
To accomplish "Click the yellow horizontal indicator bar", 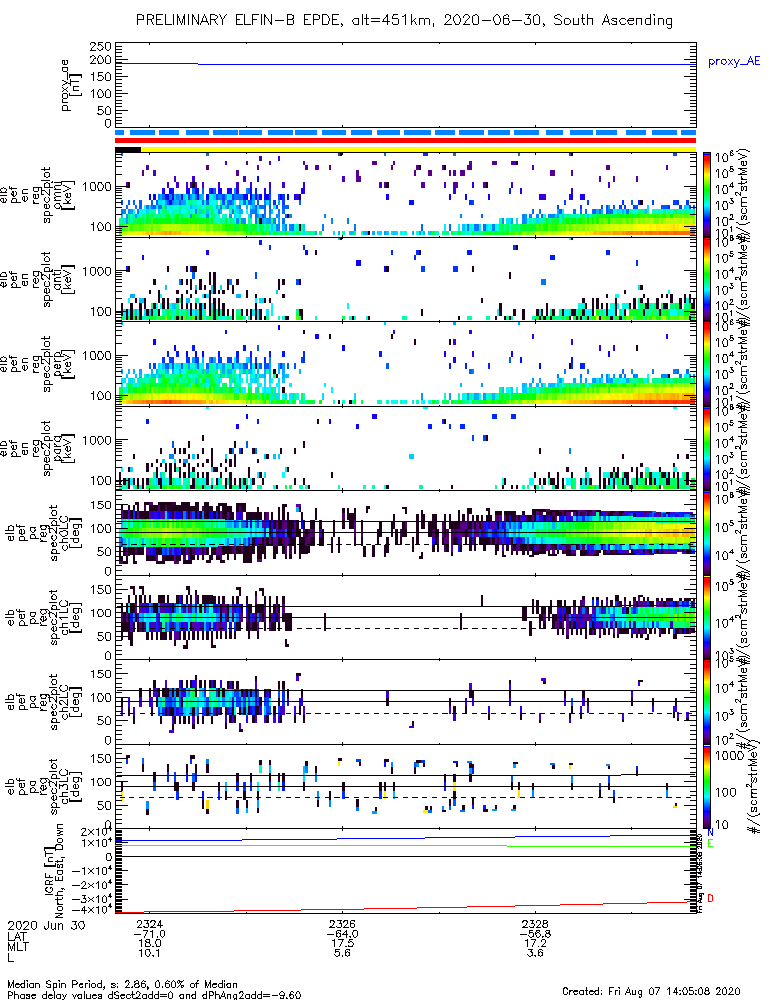I will point(418,149).
